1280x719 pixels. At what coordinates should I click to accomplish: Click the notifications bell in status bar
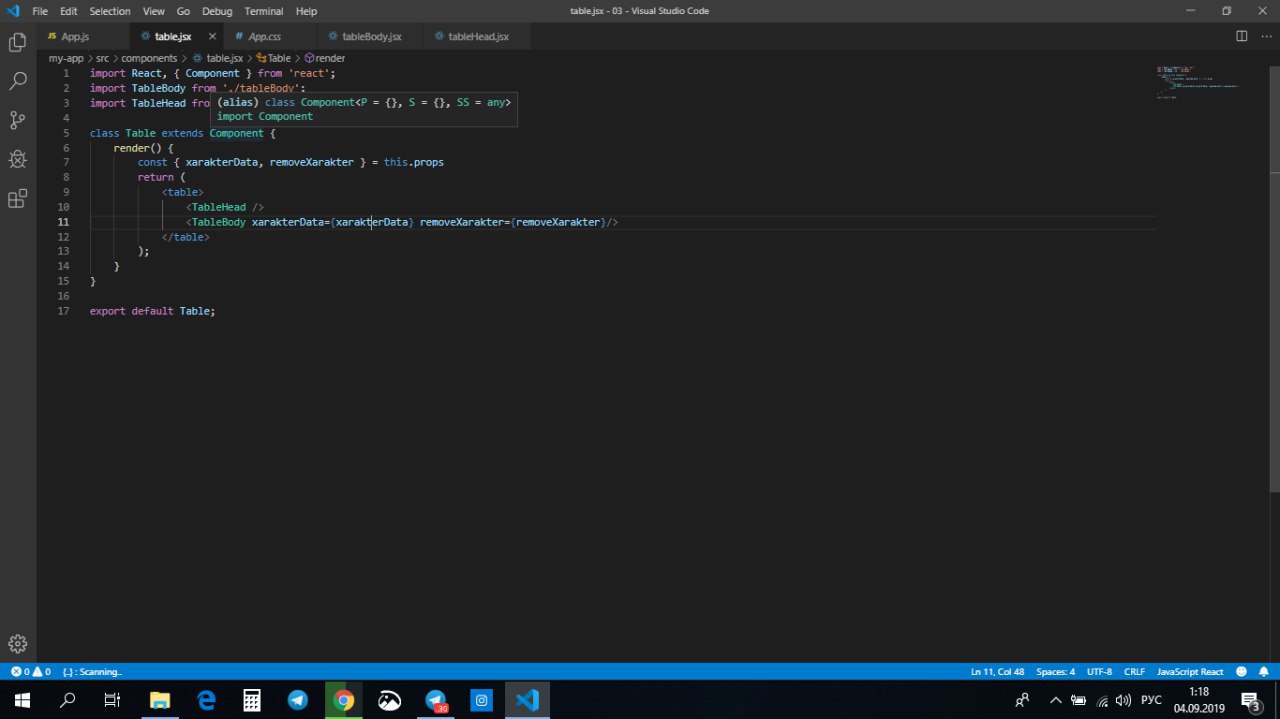tap(1264, 672)
